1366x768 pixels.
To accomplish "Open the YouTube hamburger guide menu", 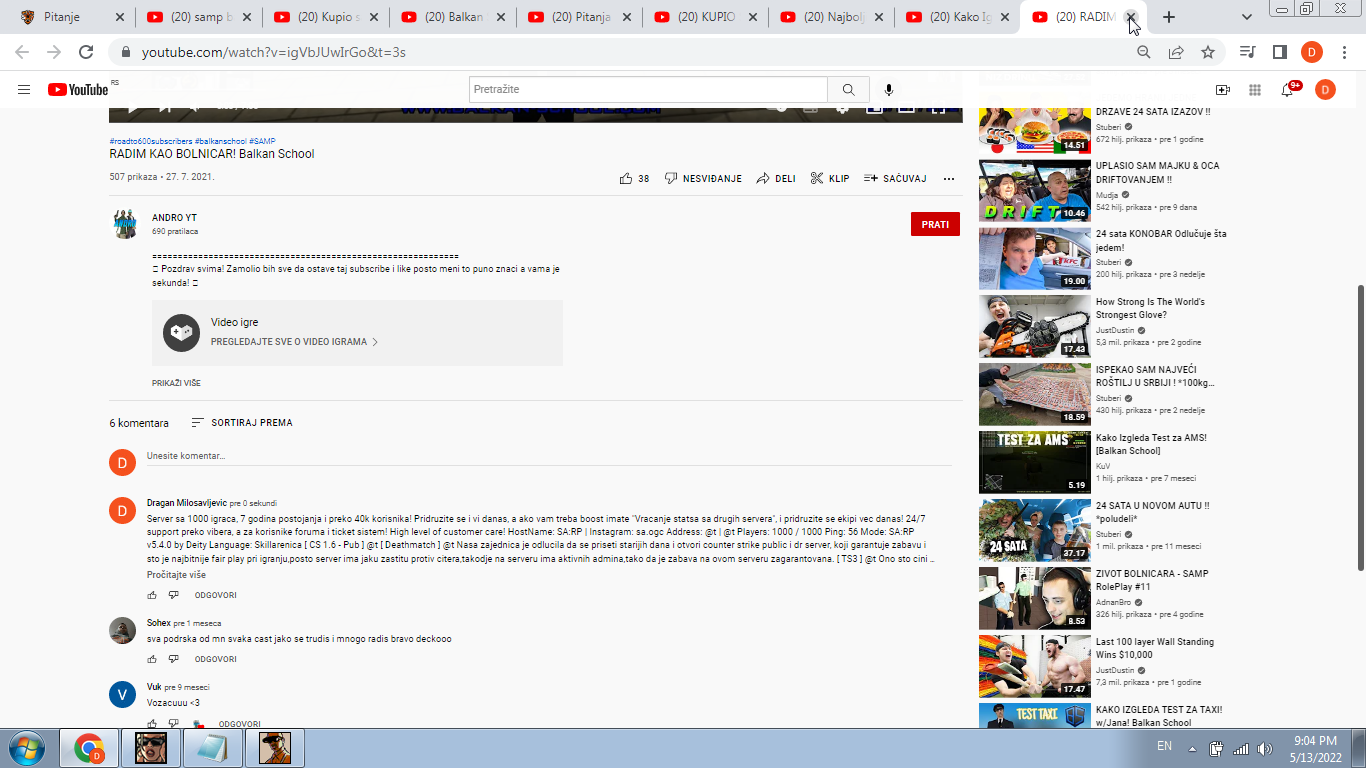I will coord(24,90).
